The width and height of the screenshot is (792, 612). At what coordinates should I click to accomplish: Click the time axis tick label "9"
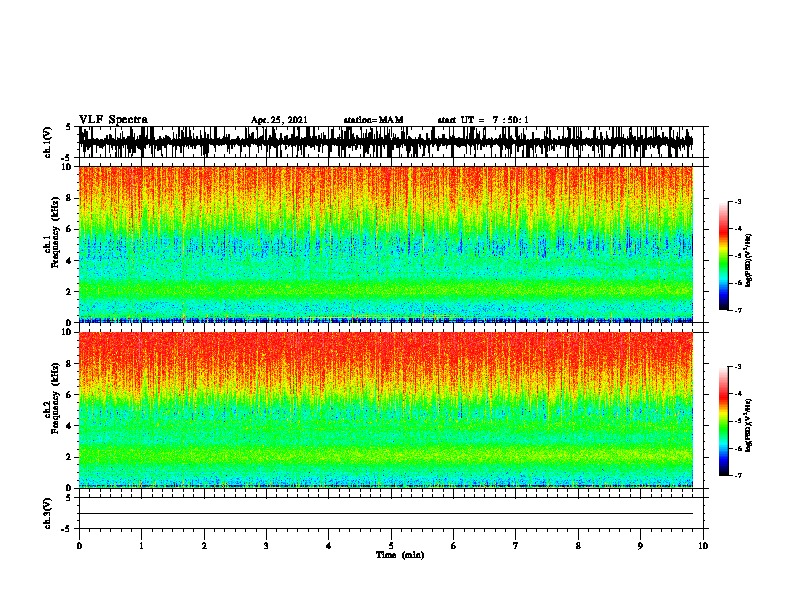[x=640, y=545]
